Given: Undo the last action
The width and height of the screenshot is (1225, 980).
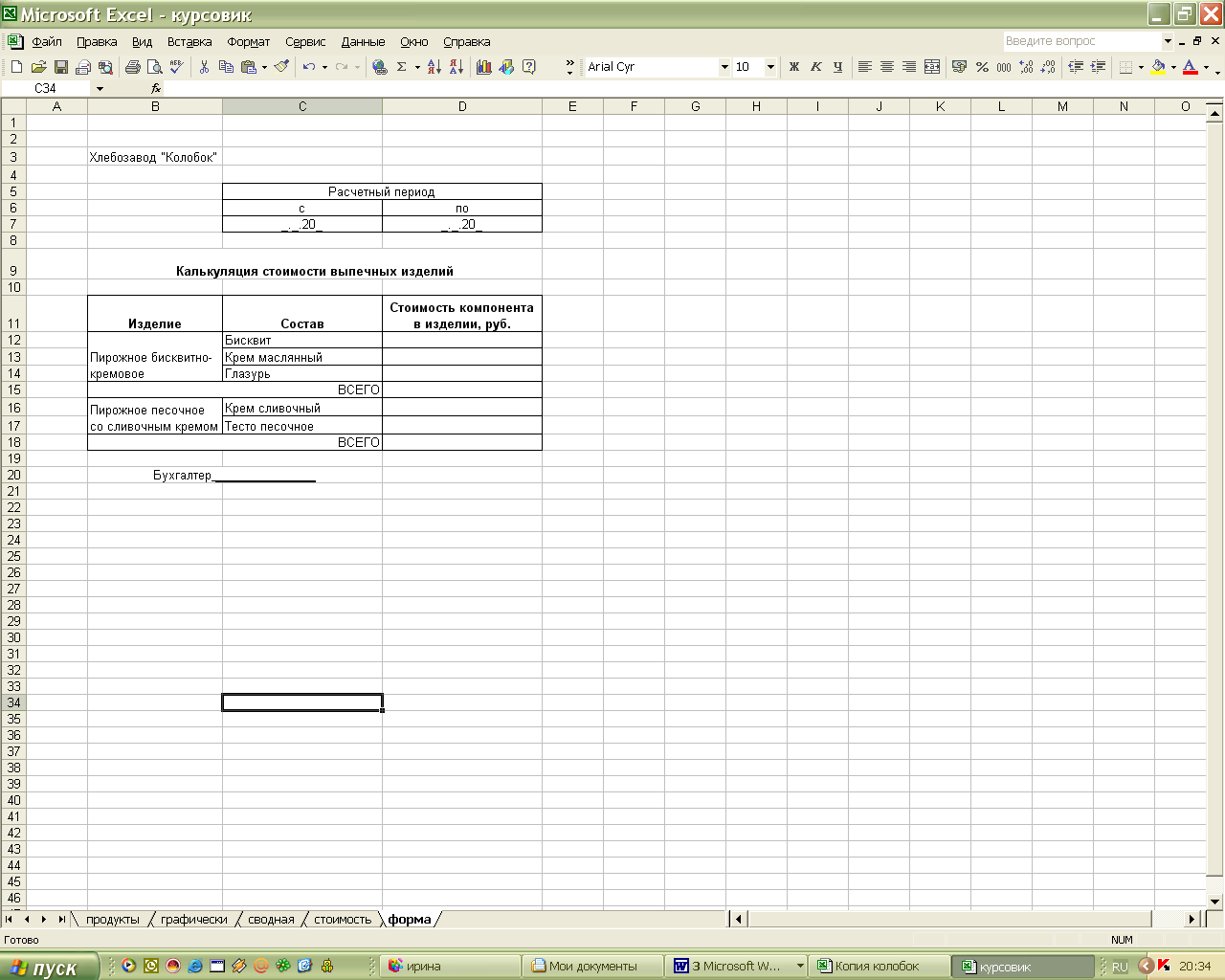Looking at the screenshot, I should 308,67.
